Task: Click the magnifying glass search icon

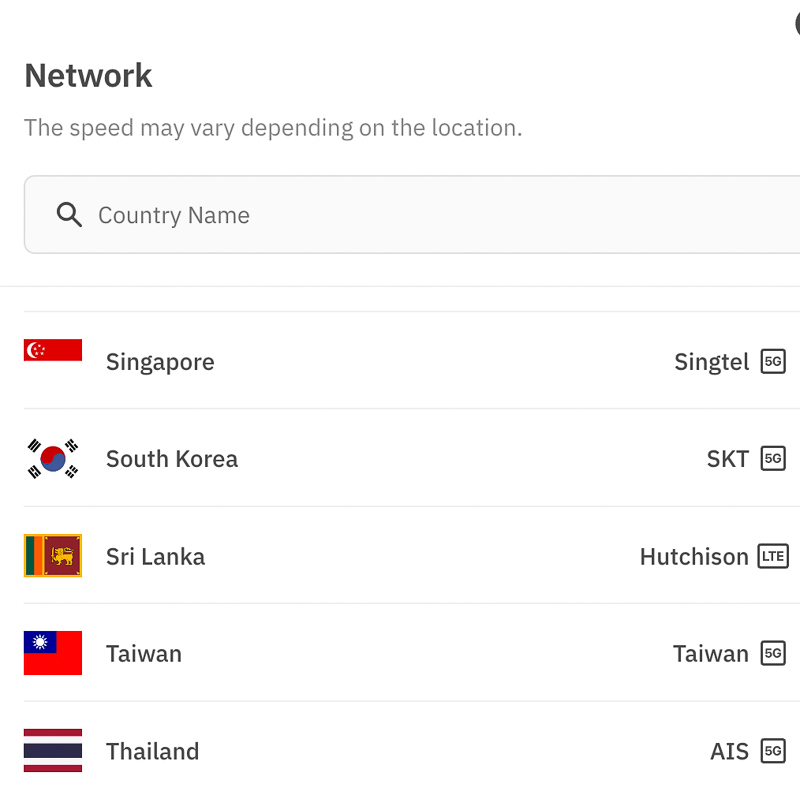Action: tap(69, 214)
